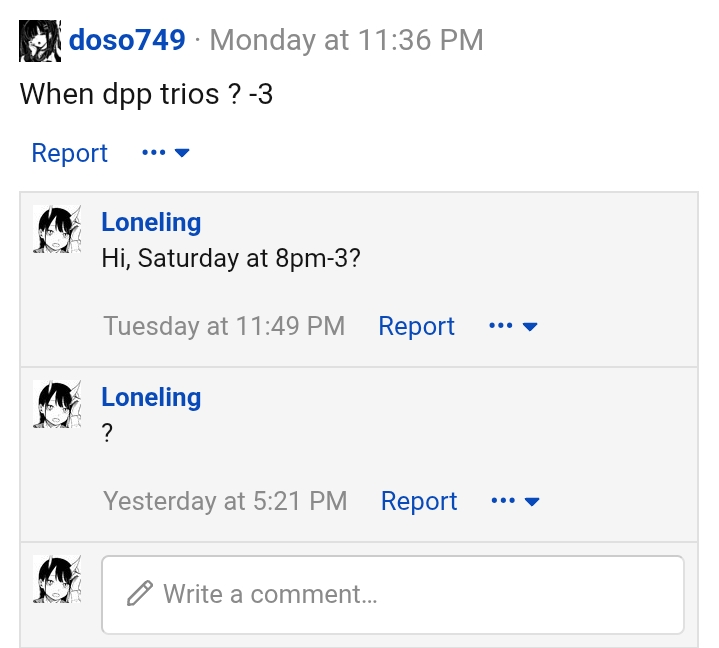Click the Monday at 11:36 PM timestamp
This screenshot has width=719, height=648.
346,40
